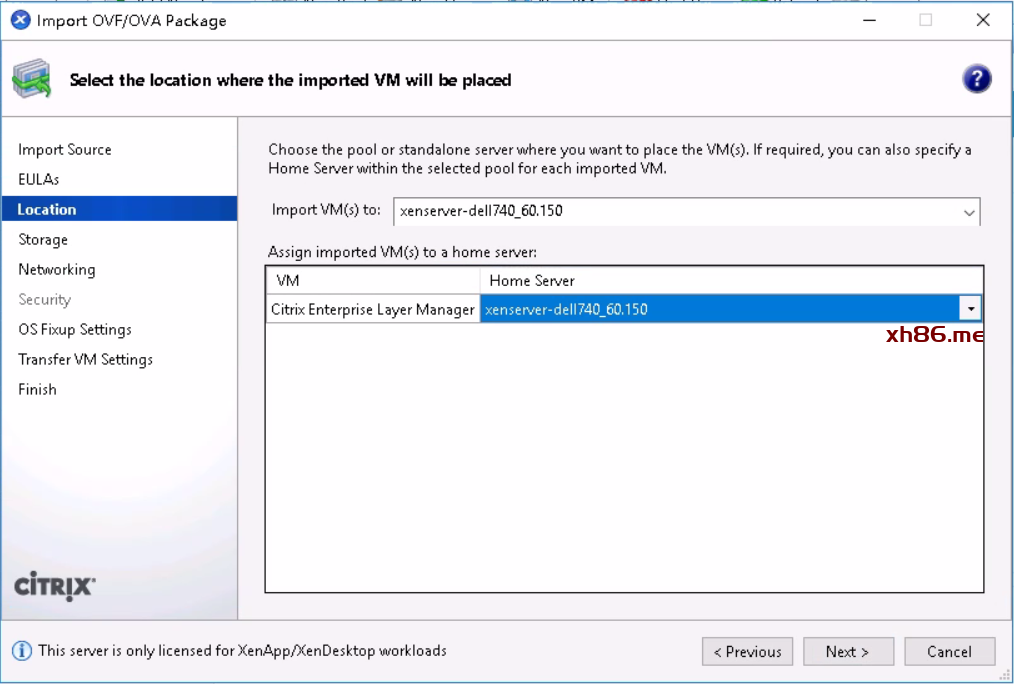Switch to the Networking step

tap(57, 270)
